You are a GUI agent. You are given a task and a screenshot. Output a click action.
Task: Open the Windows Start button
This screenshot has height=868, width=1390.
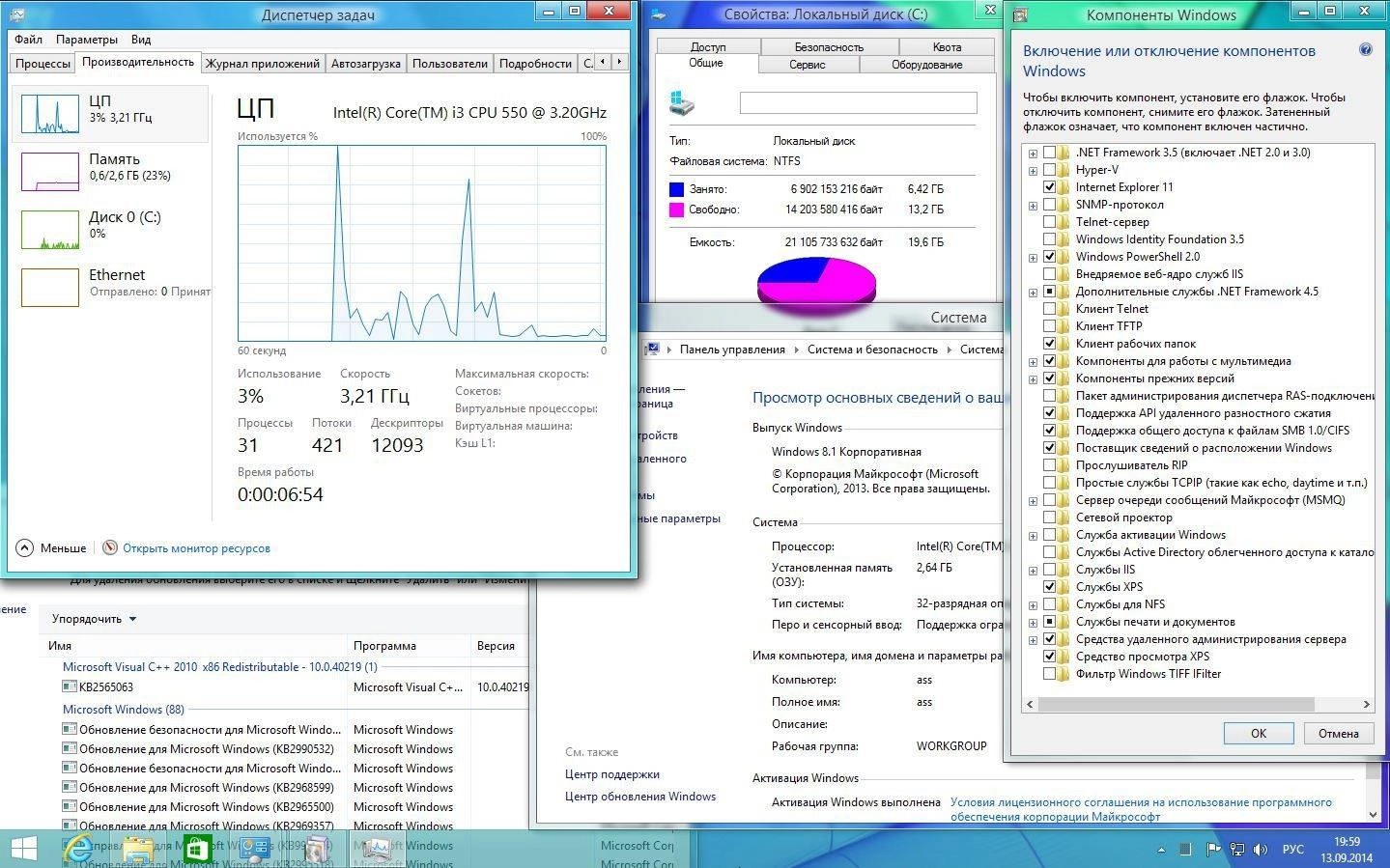pos(23,849)
